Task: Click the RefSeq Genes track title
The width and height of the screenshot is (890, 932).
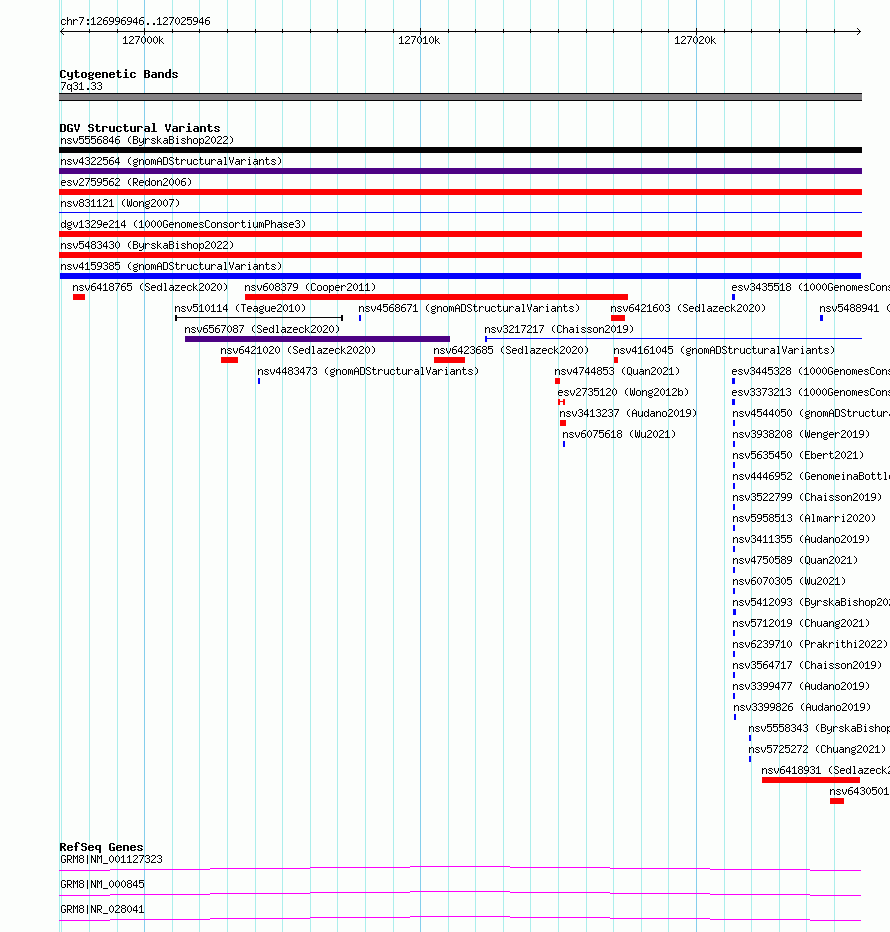Action: click(101, 847)
